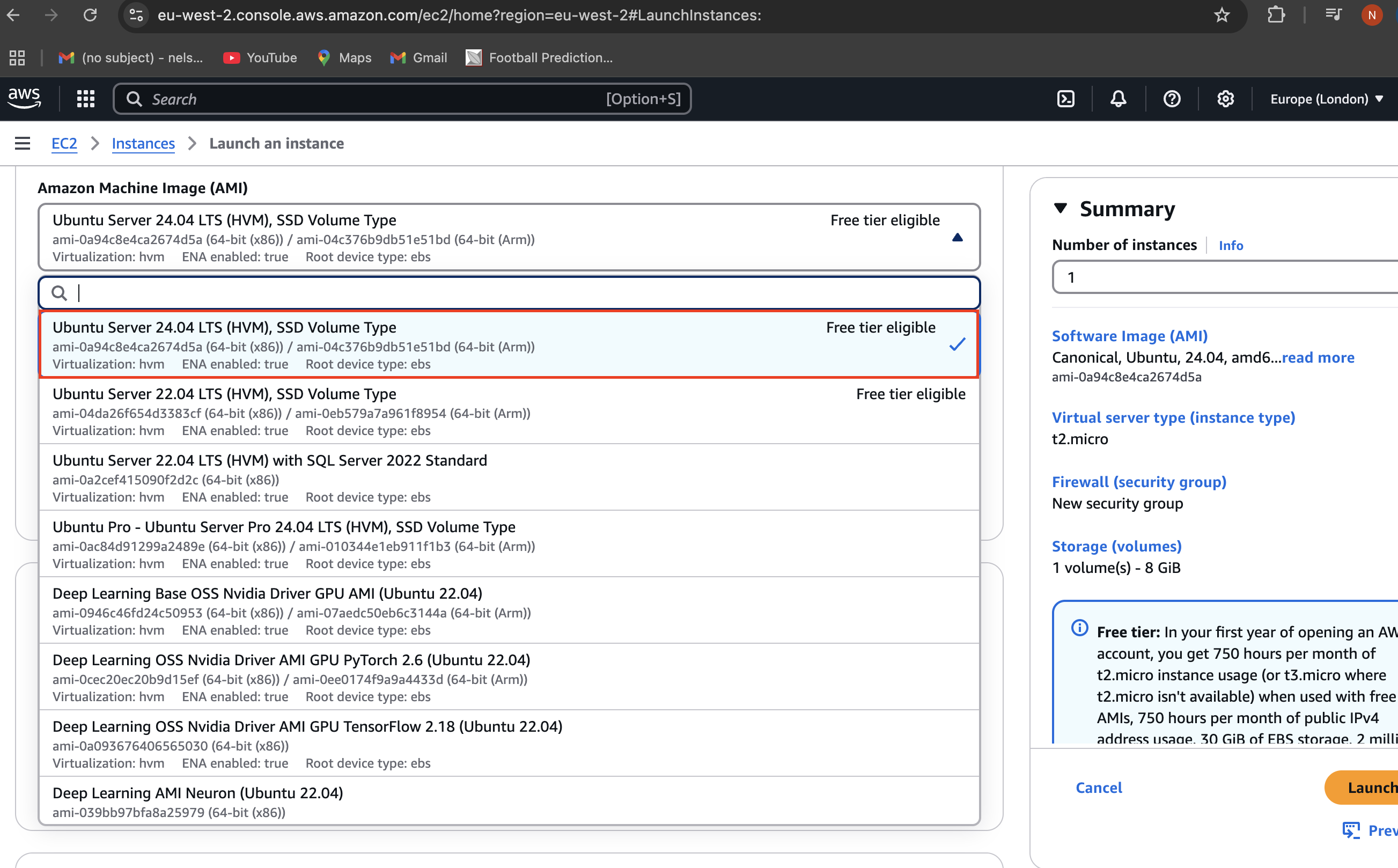This screenshot has height=868, width=1398.
Task: Click the browser back arrow
Action: click(x=14, y=15)
